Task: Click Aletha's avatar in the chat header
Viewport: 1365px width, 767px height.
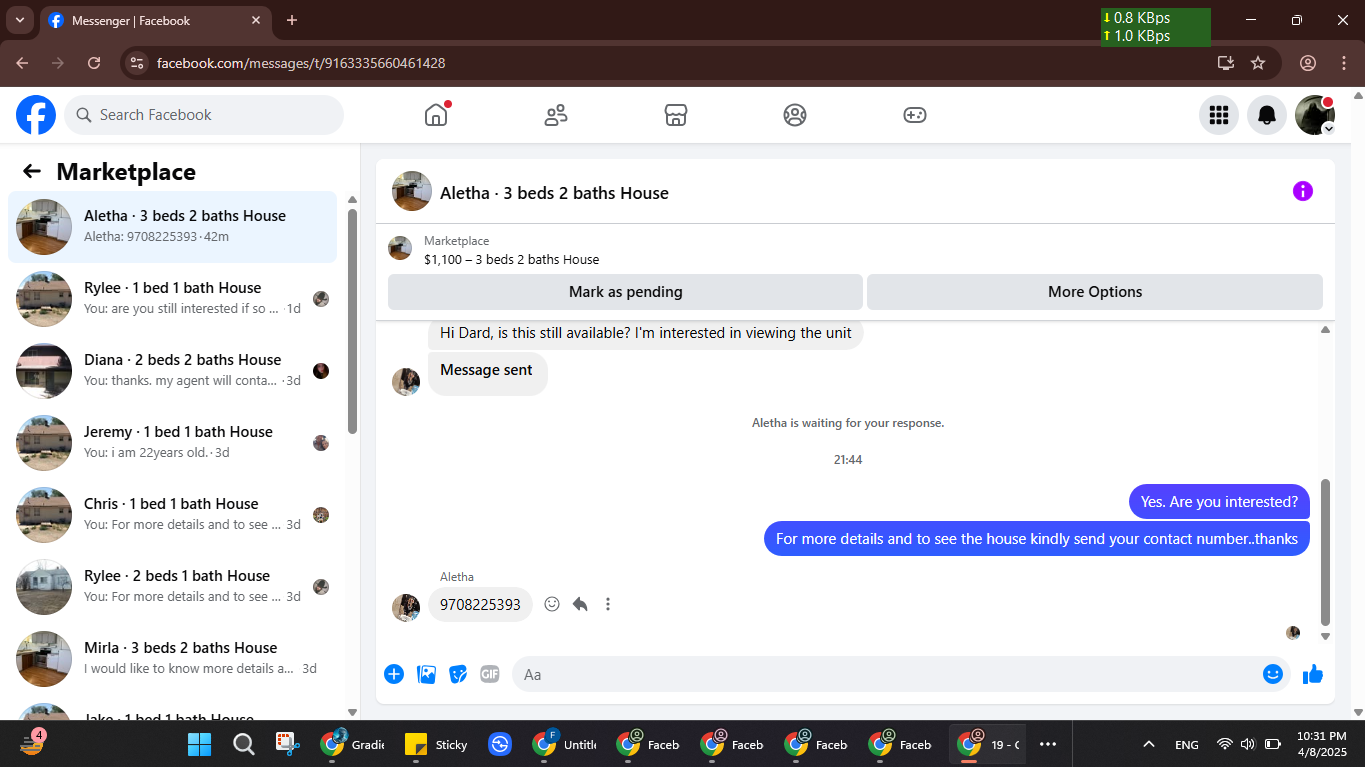Action: click(x=412, y=191)
